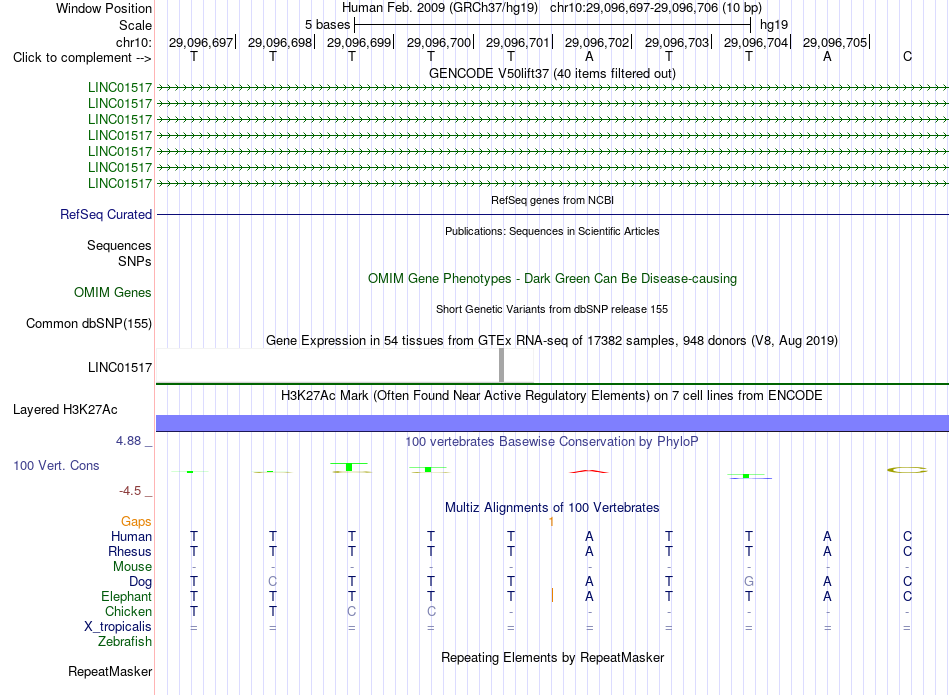Image resolution: width=950 pixels, height=695 pixels.
Task: Open 'Short Genetic Variants from dbSNP release 155'
Action: point(552,309)
